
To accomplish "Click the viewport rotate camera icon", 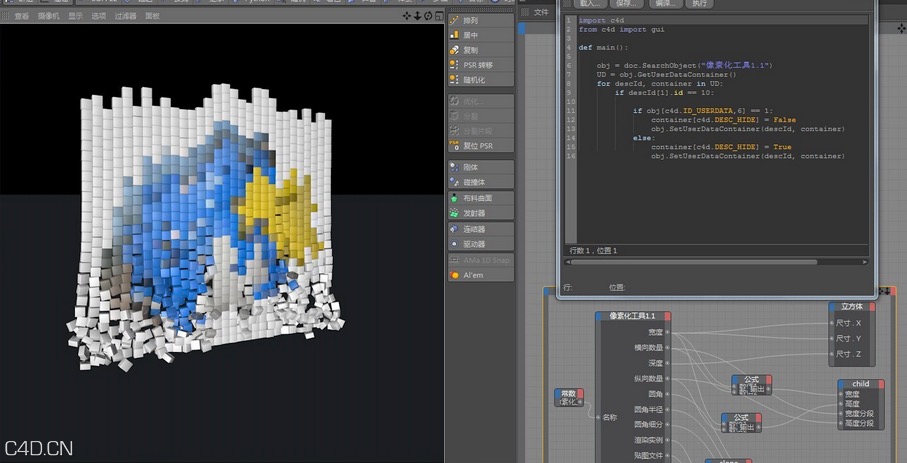I will click(428, 16).
